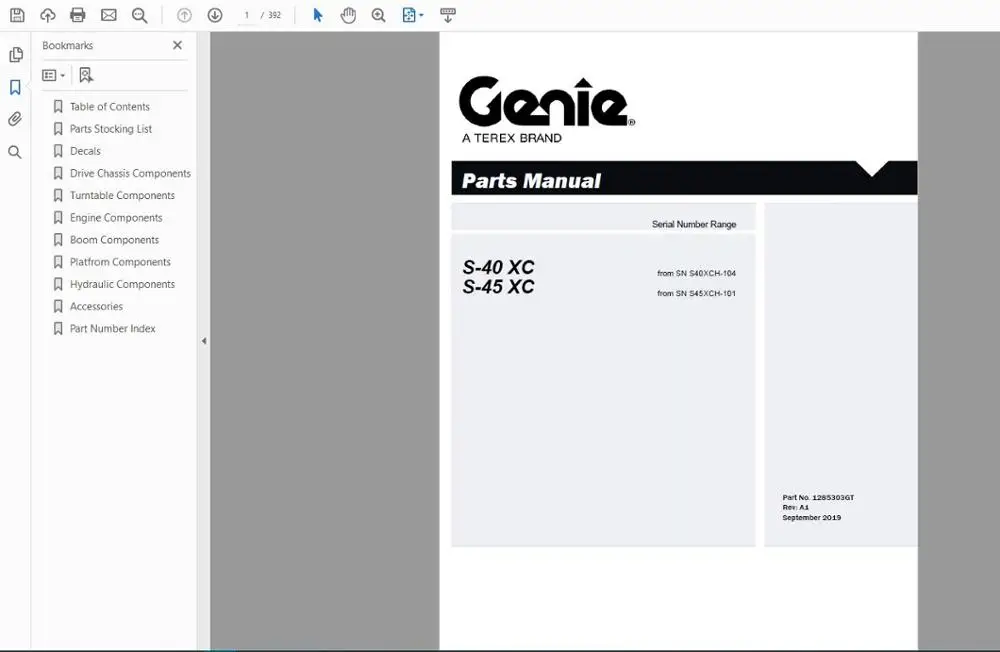
Task: Click the add new bookmark icon
Action: tap(86, 75)
